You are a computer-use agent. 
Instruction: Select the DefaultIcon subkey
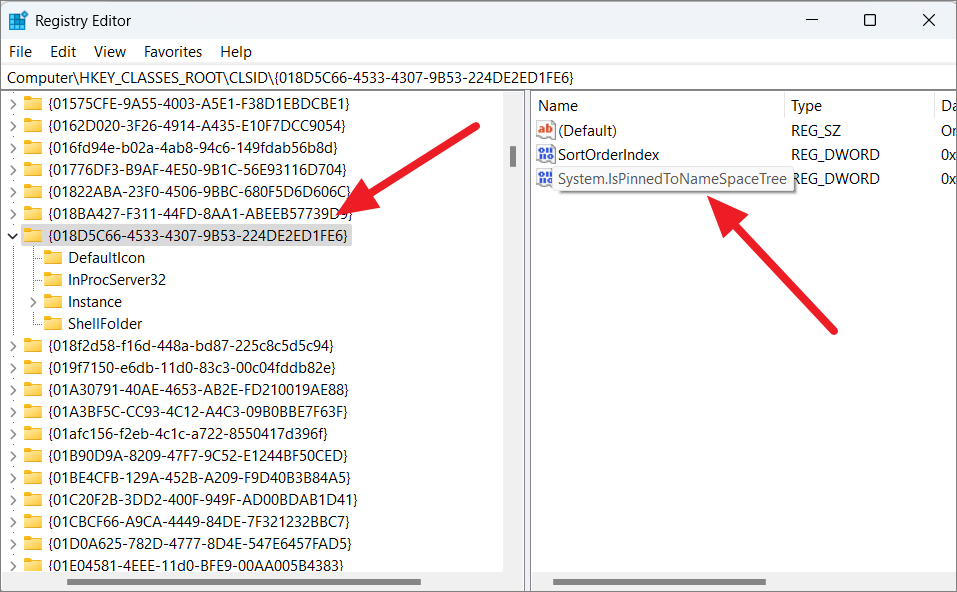click(x=107, y=258)
